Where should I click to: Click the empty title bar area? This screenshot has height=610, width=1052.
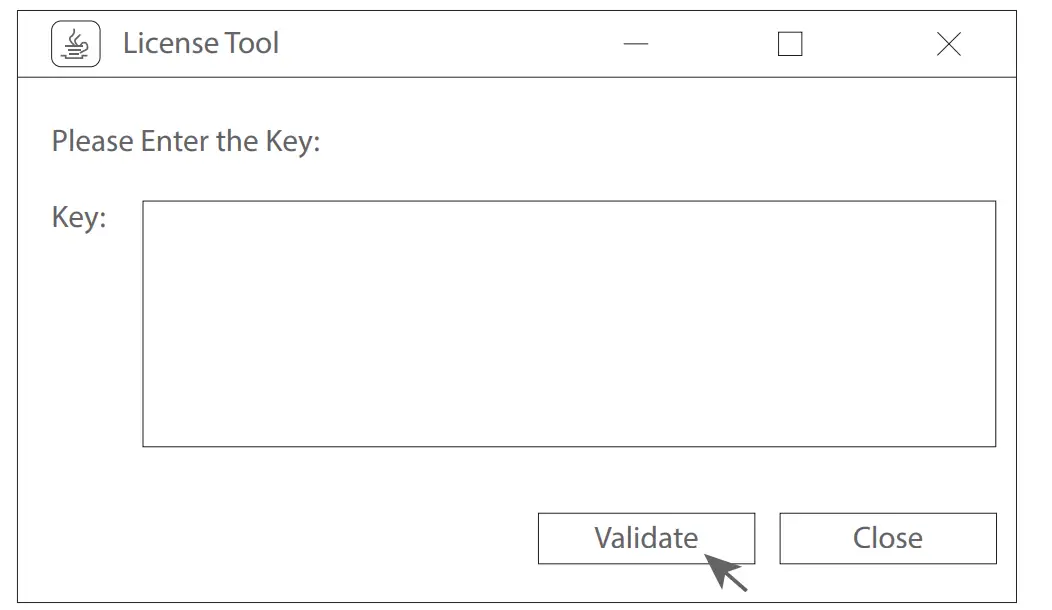coord(450,45)
